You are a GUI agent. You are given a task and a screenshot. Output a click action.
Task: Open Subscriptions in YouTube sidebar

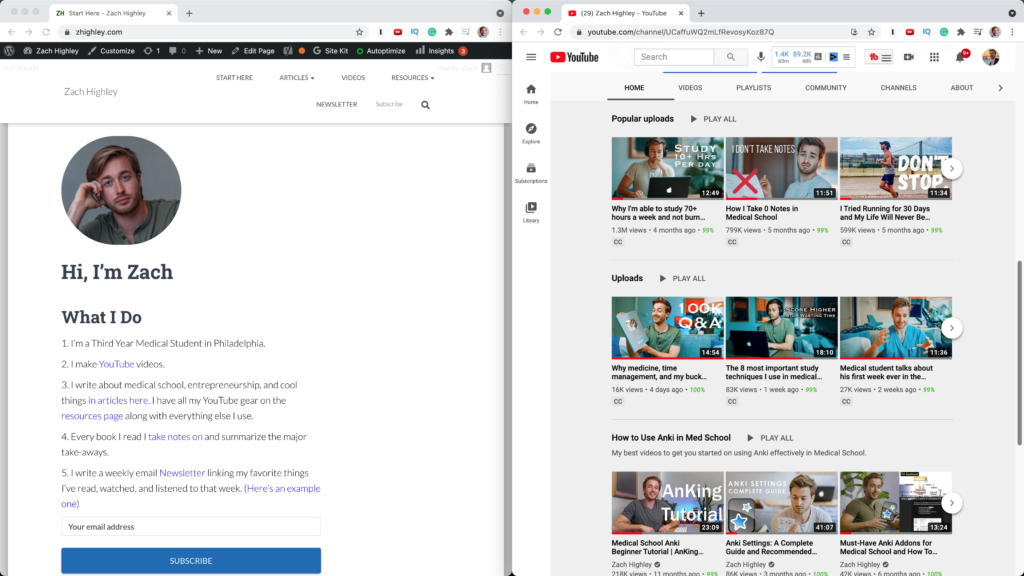(531, 173)
